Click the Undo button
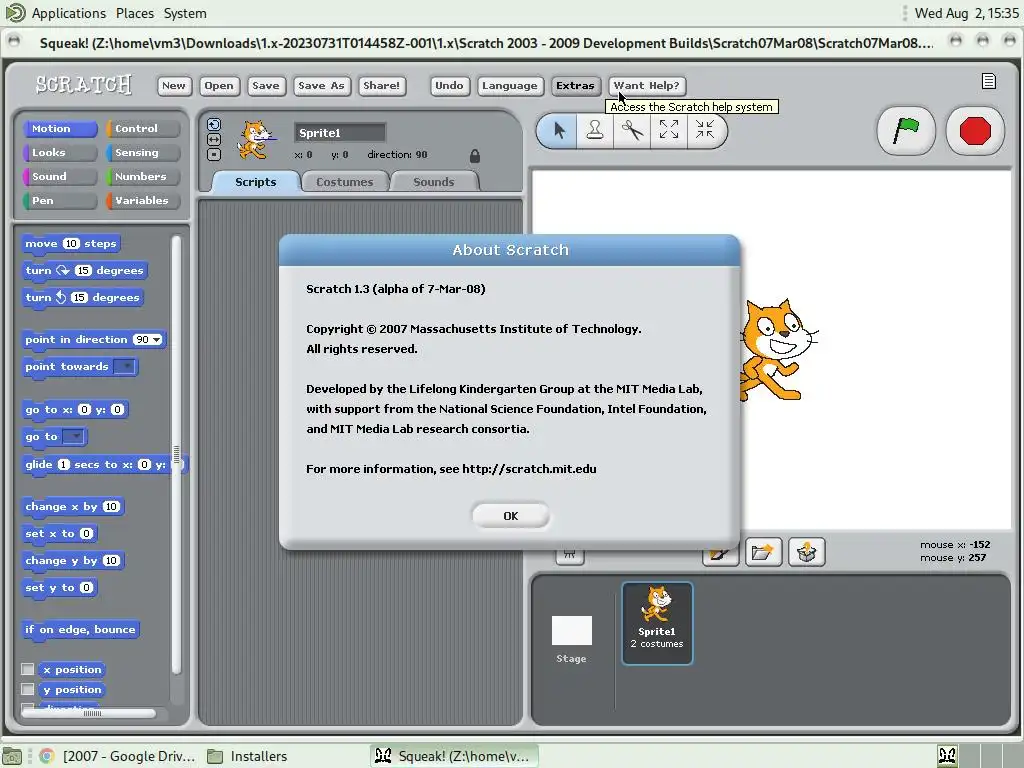The image size is (1024, 768). (449, 86)
